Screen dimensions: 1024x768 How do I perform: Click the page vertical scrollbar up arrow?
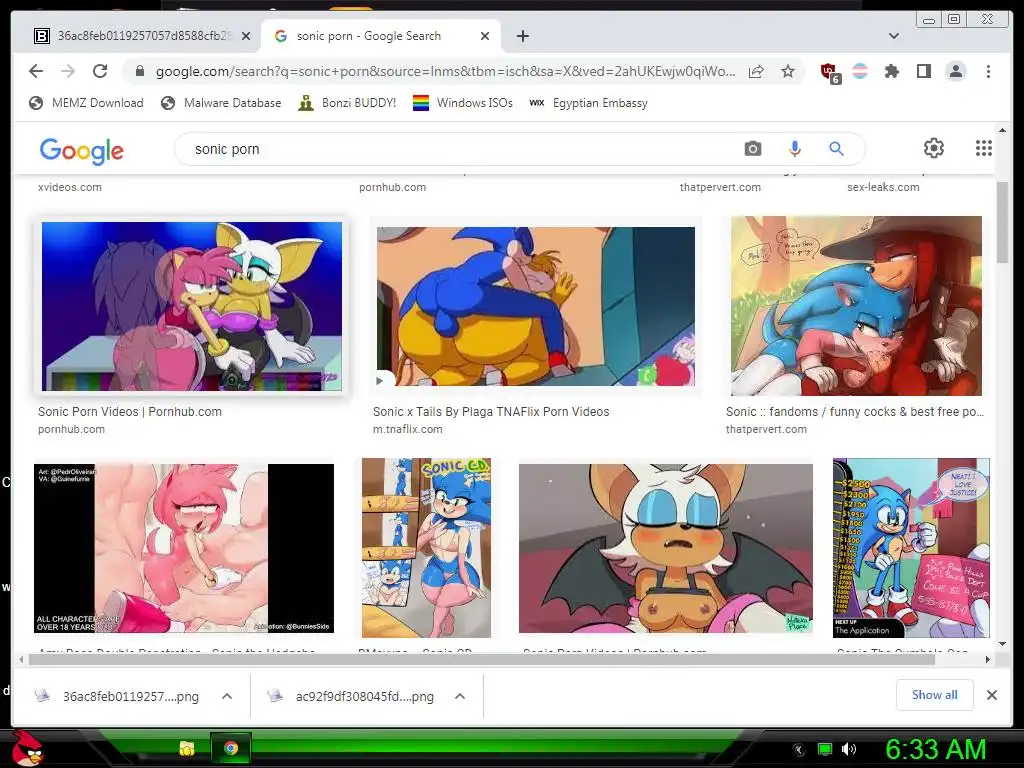tap(1002, 130)
